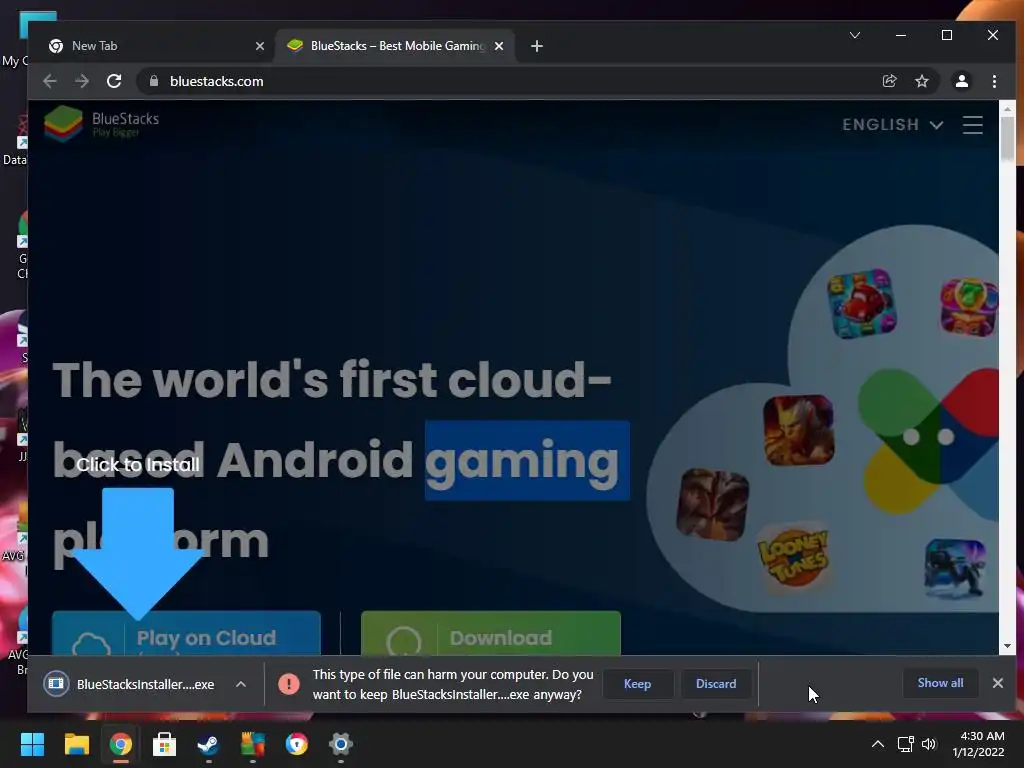Open Show all downloads
The image size is (1024, 768).
(940, 683)
